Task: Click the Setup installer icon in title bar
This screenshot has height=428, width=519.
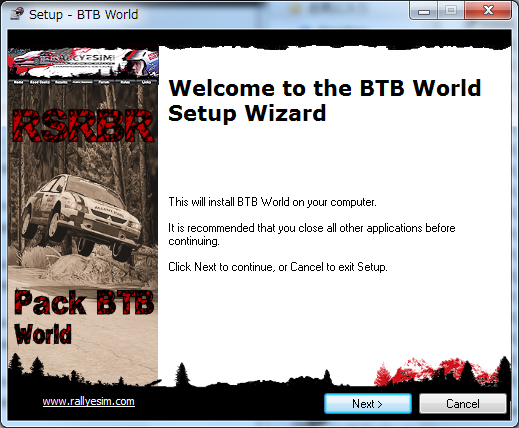Action: pos(16,14)
